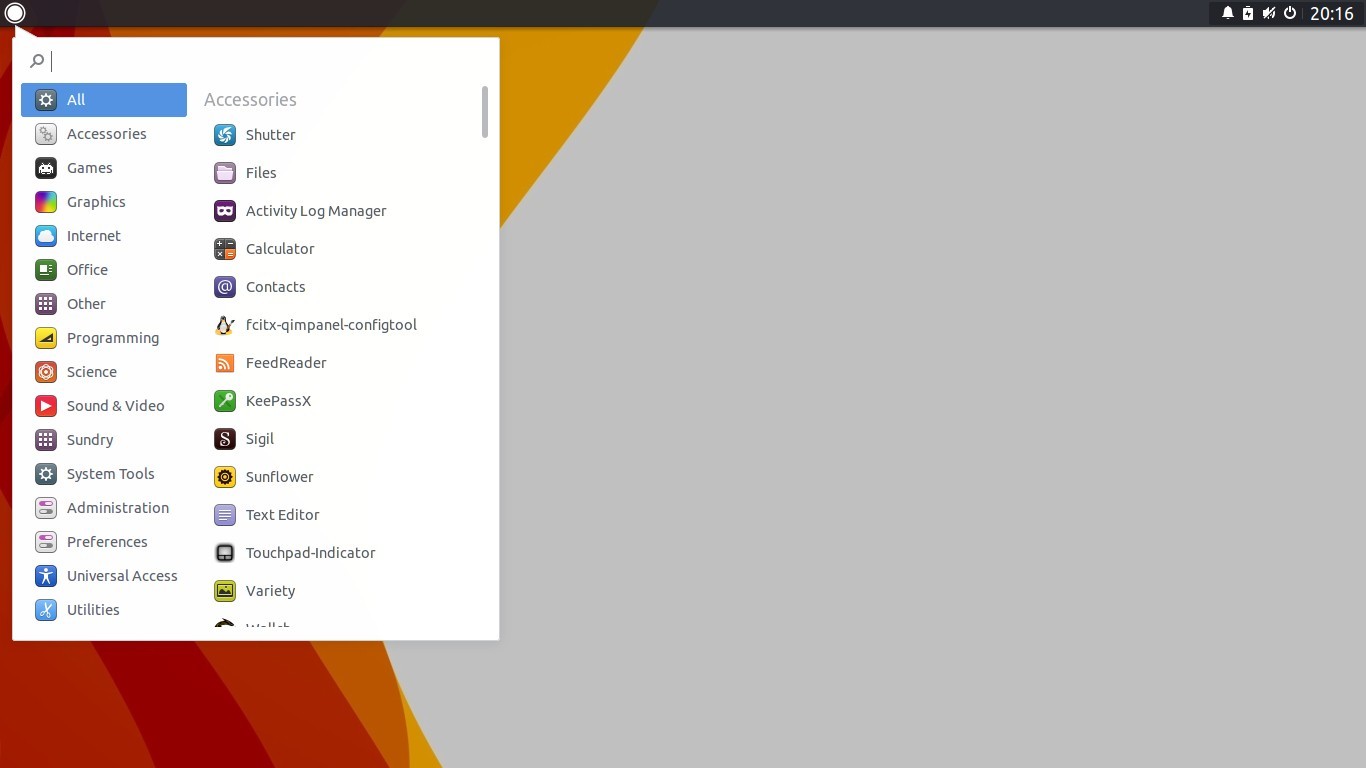
Task: Click the "Text Editor" label
Action: [x=283, y=515]
